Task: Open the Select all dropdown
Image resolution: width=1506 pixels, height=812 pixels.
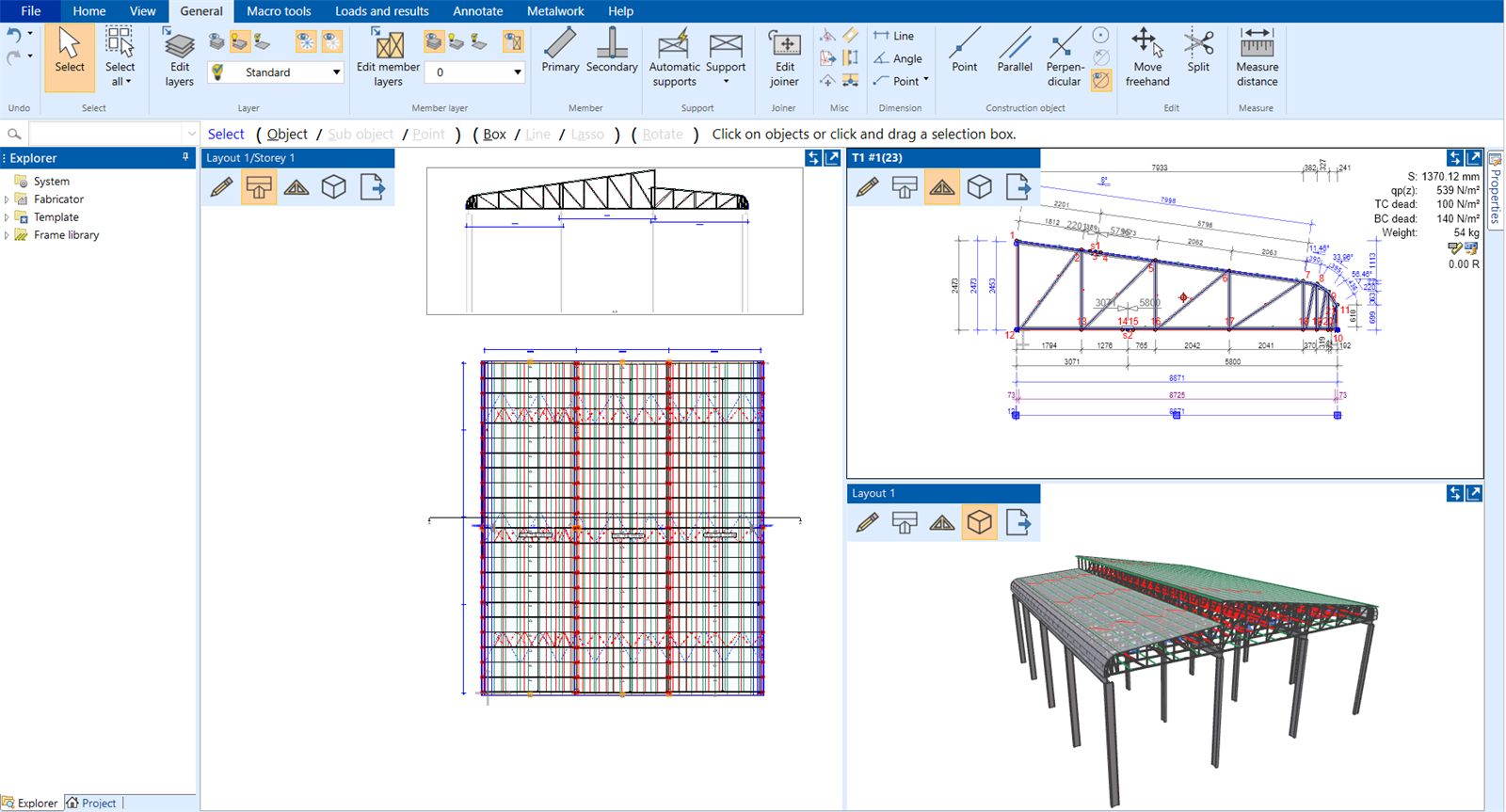Action: [120, 57]
